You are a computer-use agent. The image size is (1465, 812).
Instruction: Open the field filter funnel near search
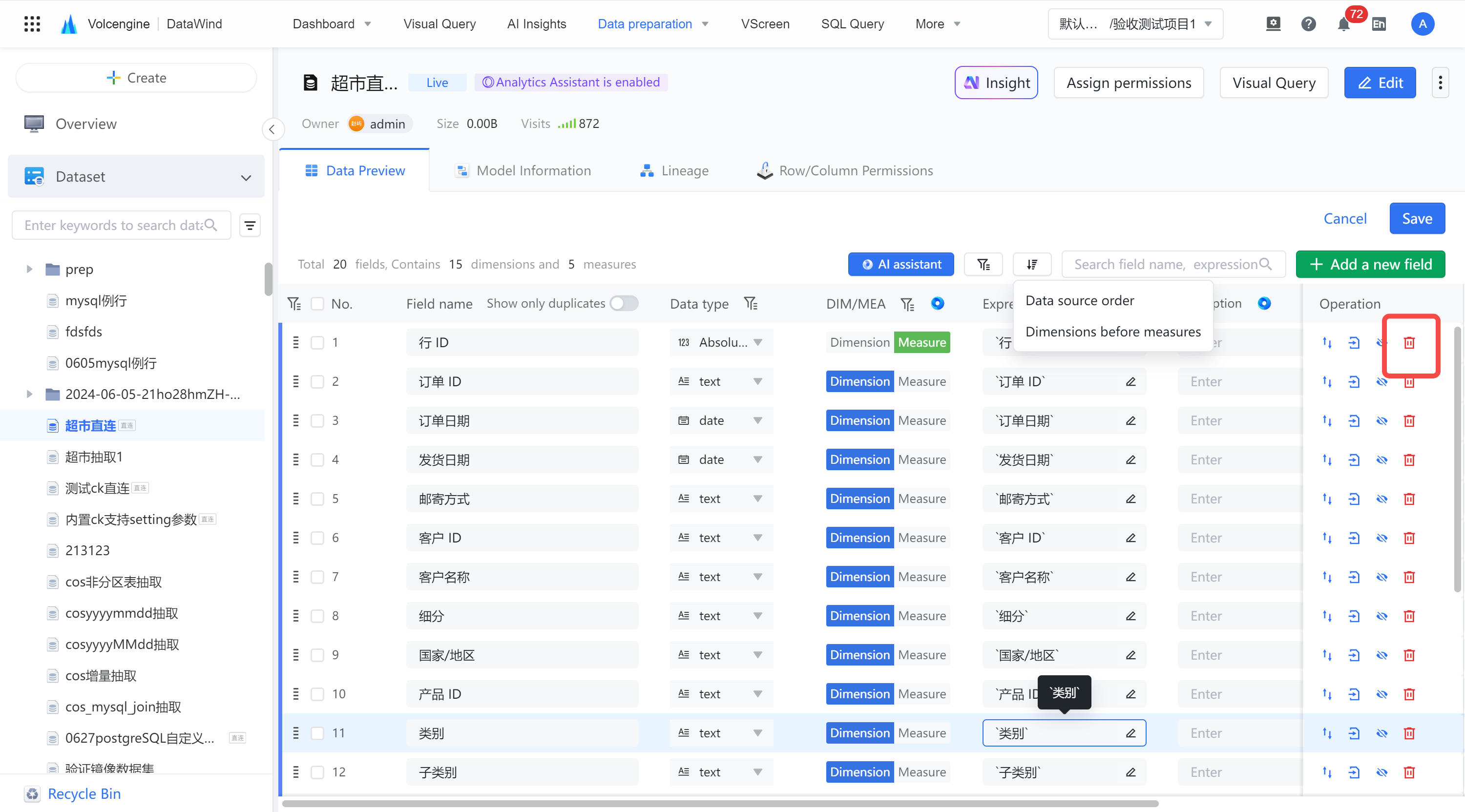click(x=984, y=265)
